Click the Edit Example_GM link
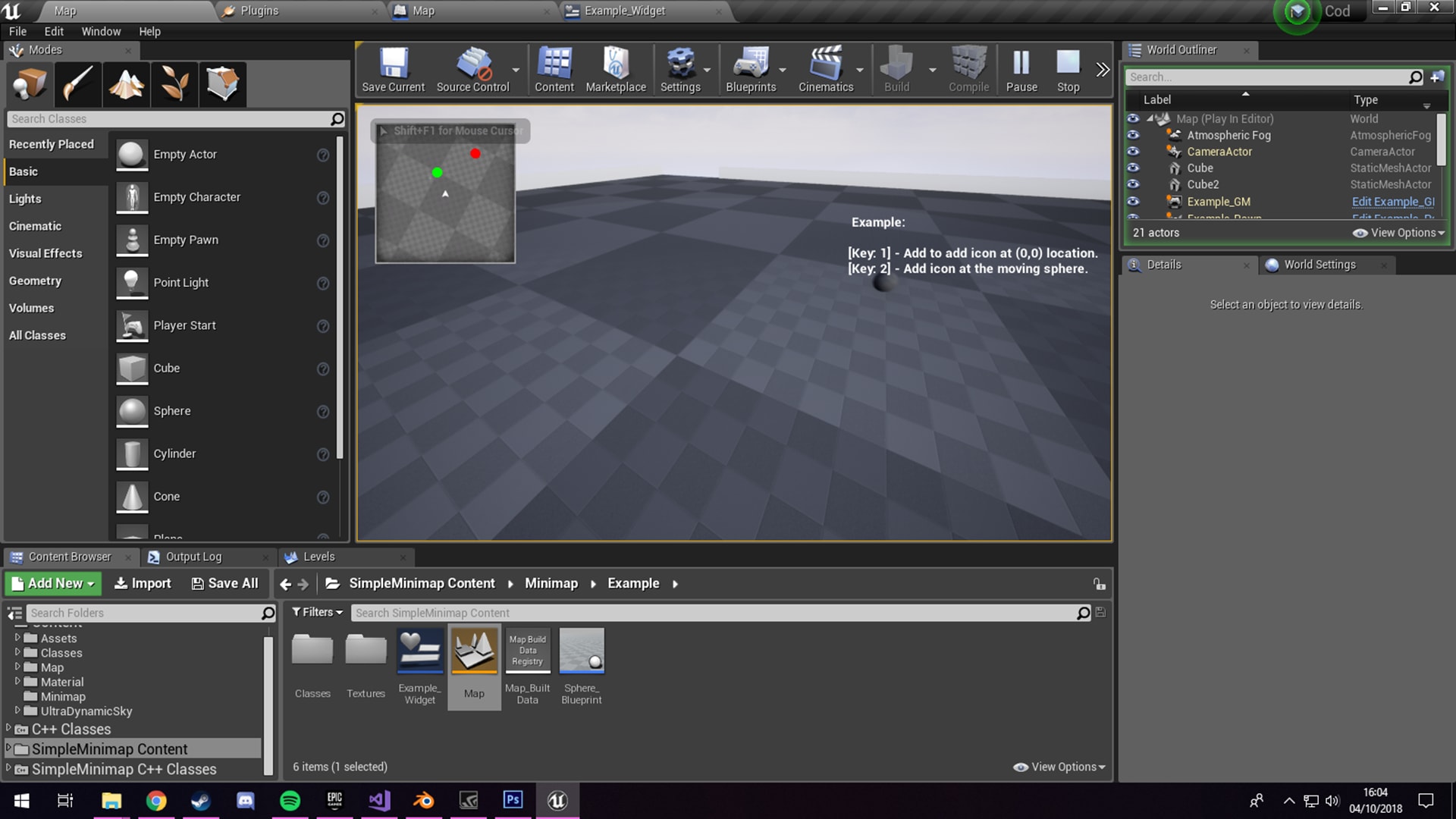This screenshot has width=1456, height=819. tap(1392, 202)
